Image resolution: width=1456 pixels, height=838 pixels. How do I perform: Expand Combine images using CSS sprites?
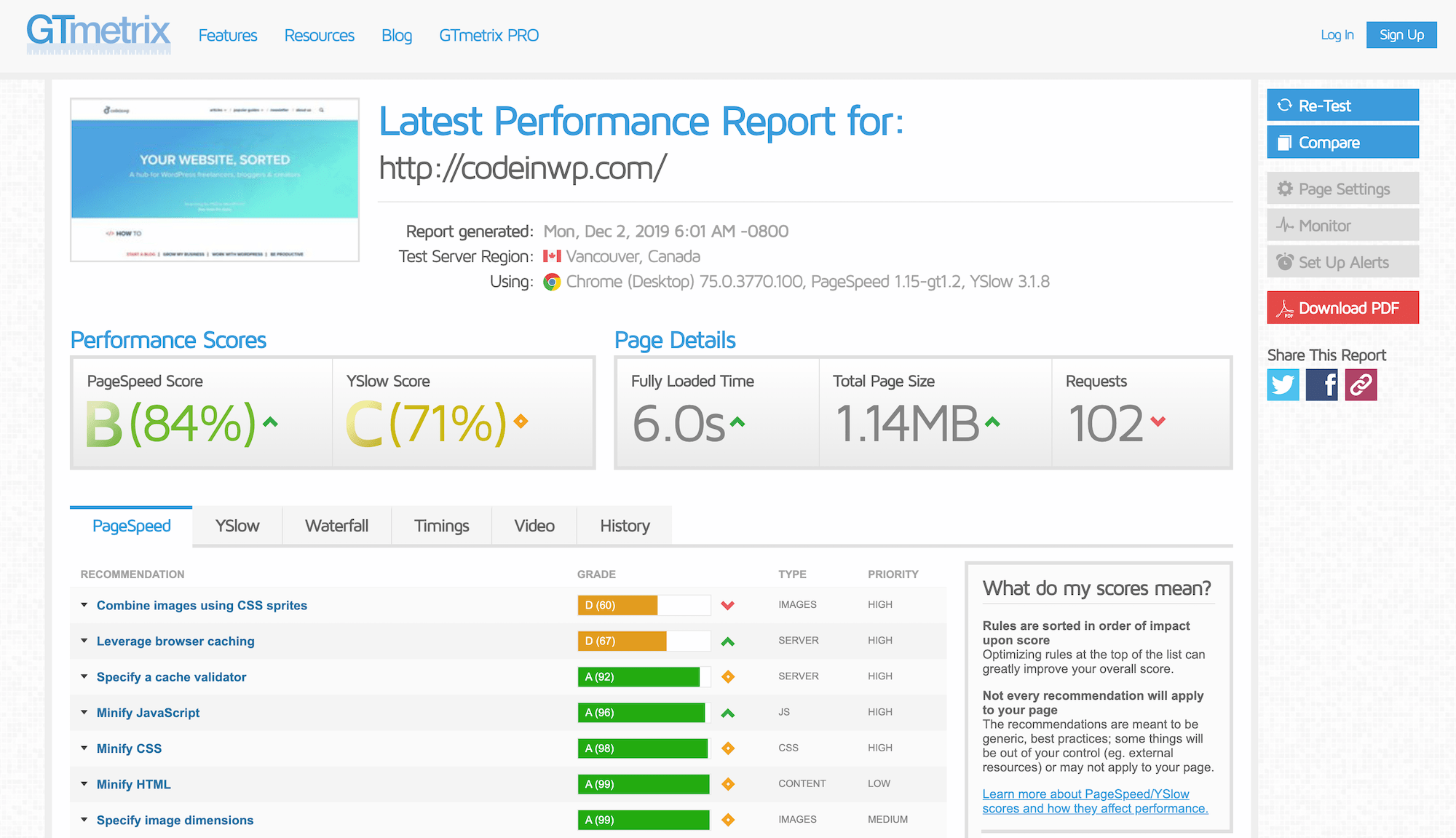201,605
